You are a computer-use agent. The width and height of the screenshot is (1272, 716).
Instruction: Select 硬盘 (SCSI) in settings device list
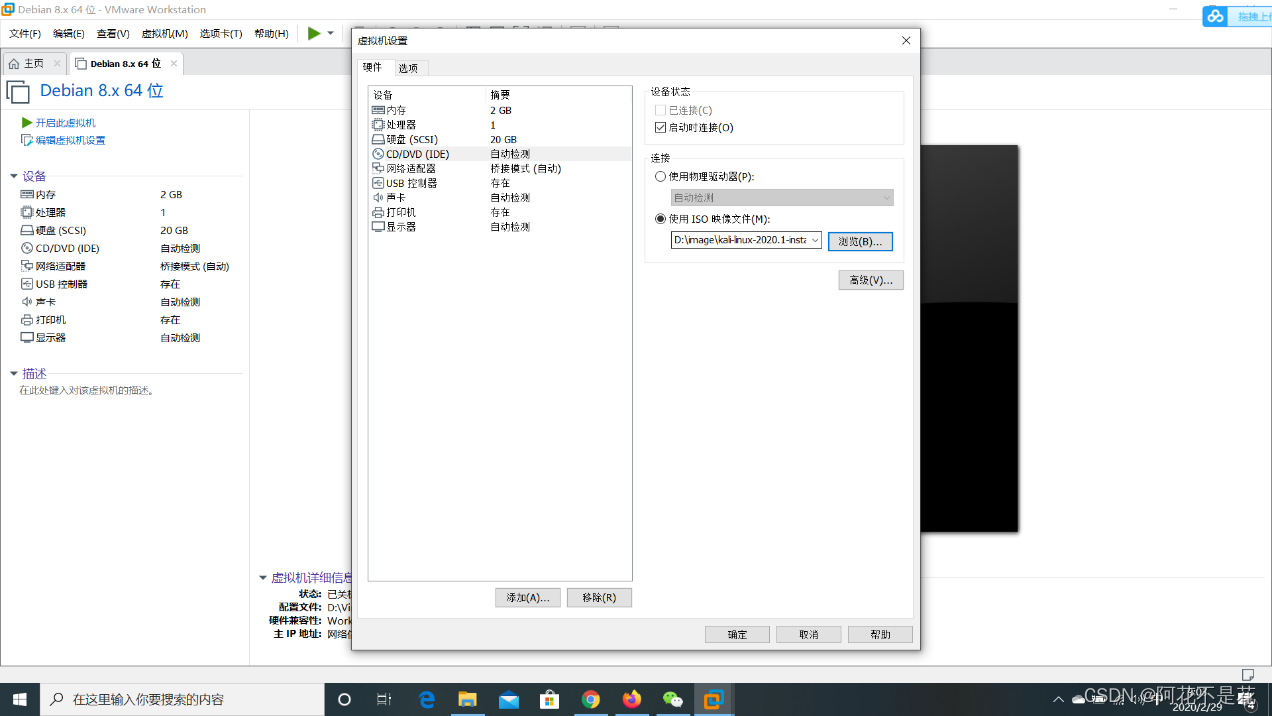[x=500, y=139]
